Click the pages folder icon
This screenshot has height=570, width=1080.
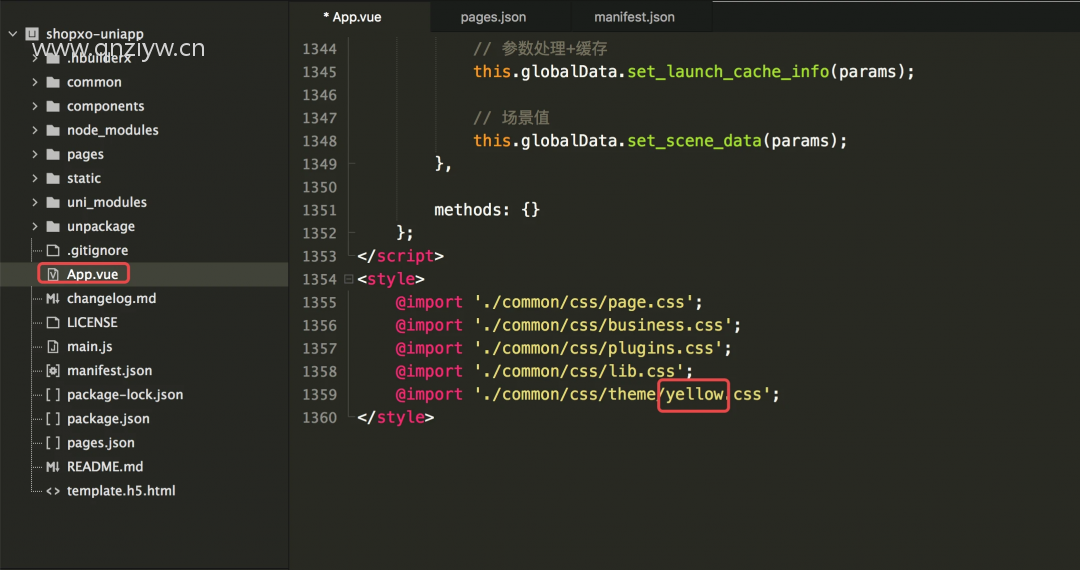pyautogui.click(x=53, y=154)
